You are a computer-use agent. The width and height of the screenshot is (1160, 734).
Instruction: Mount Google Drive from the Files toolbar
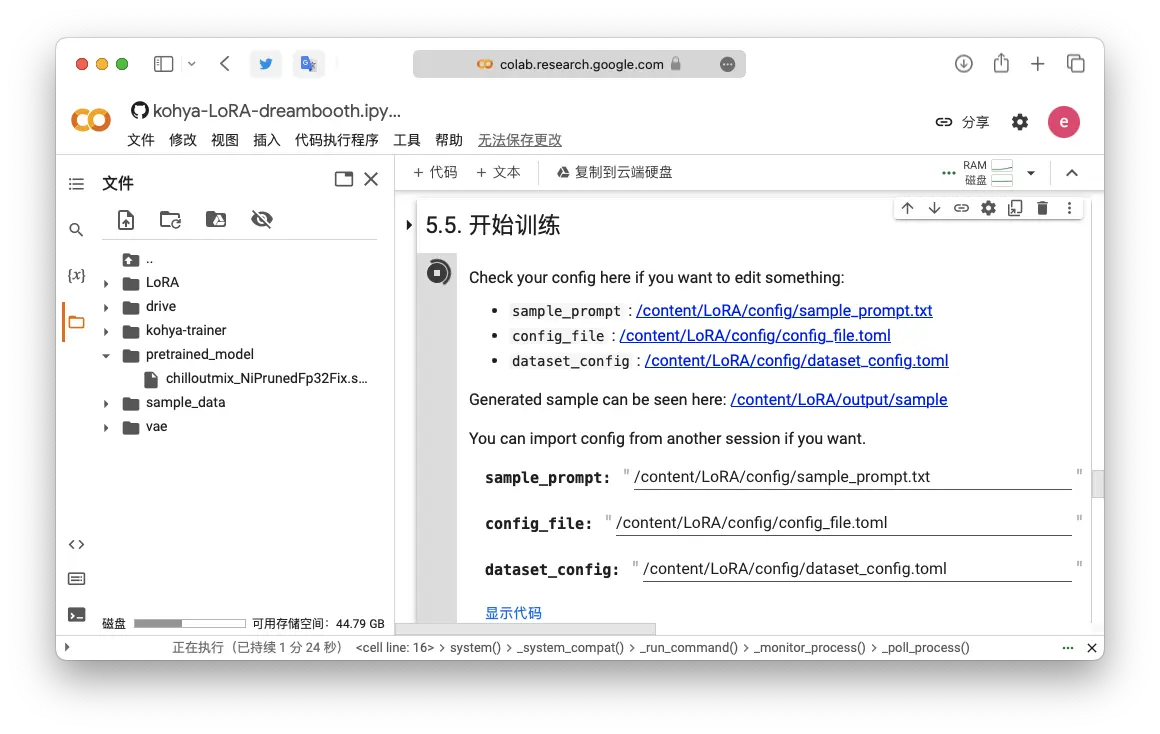coord(216,220)
